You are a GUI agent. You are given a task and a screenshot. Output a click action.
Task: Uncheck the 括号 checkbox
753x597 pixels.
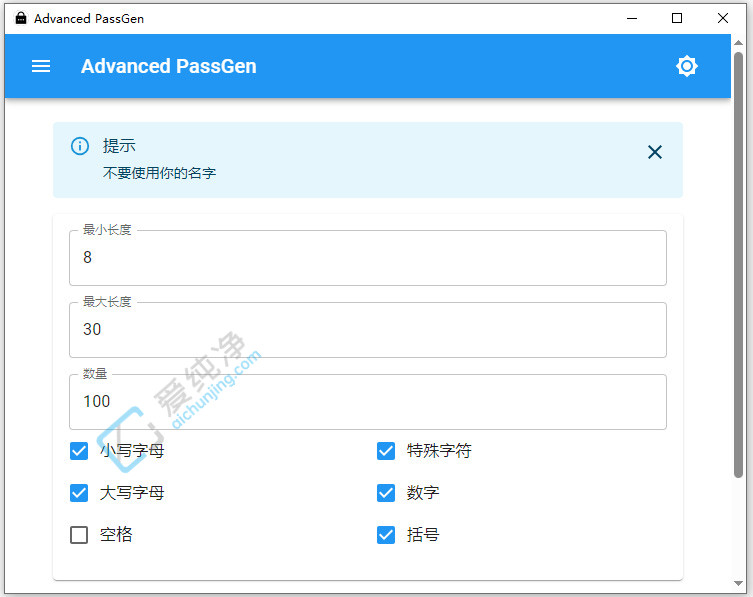(x=386, y=535)
